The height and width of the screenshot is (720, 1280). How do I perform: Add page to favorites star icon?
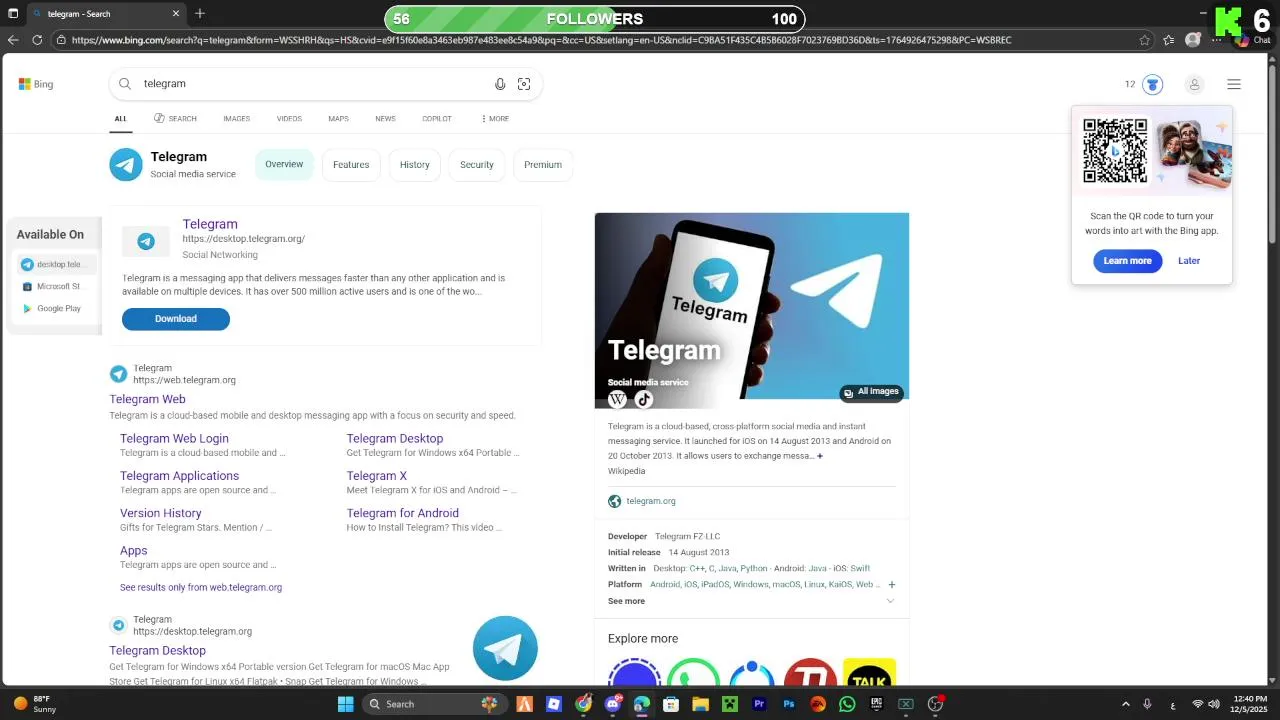click(1145, 40)
